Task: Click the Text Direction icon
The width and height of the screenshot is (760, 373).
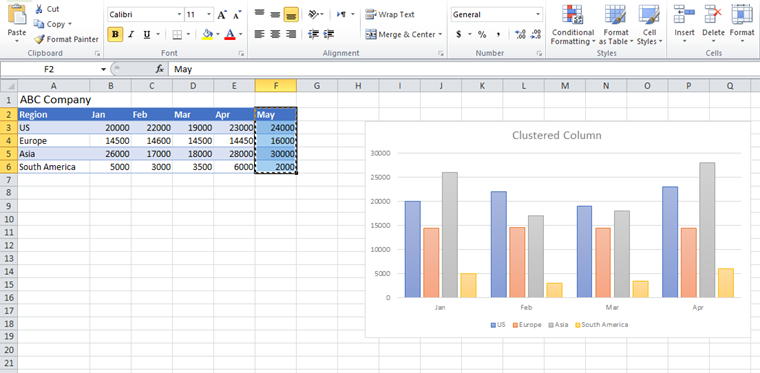Action: [x=342, y=14]
